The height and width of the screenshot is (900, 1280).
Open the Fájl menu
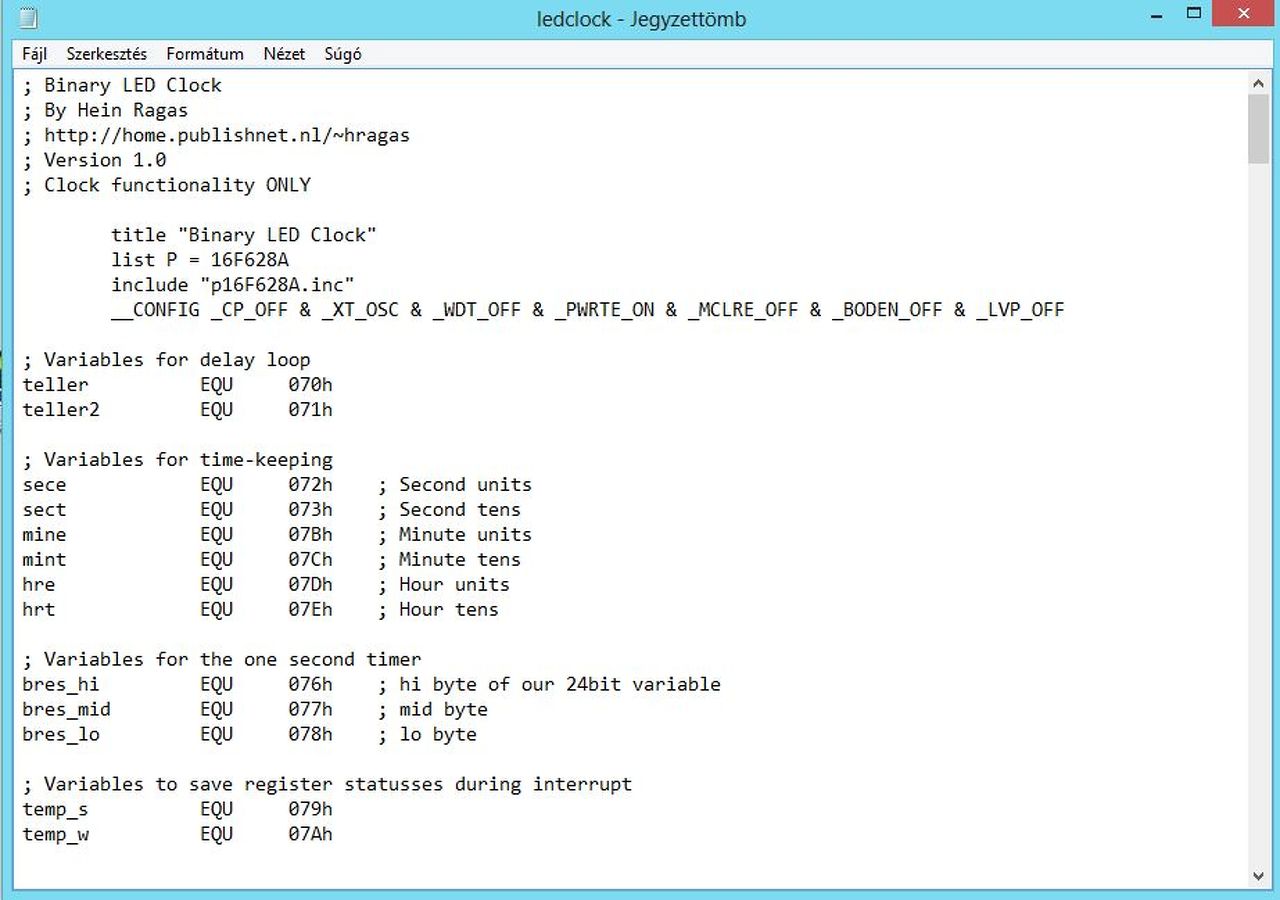35,54
